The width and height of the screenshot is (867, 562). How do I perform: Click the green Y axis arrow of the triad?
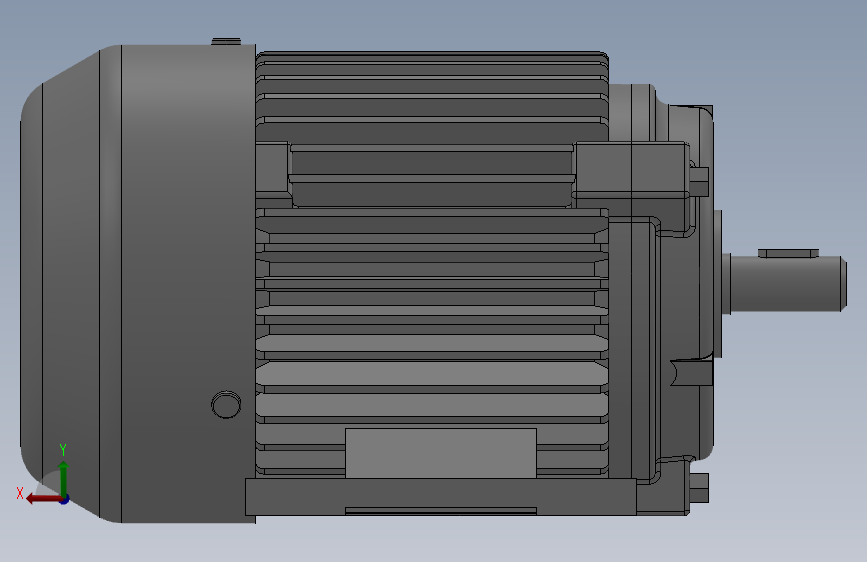[64, 478]
